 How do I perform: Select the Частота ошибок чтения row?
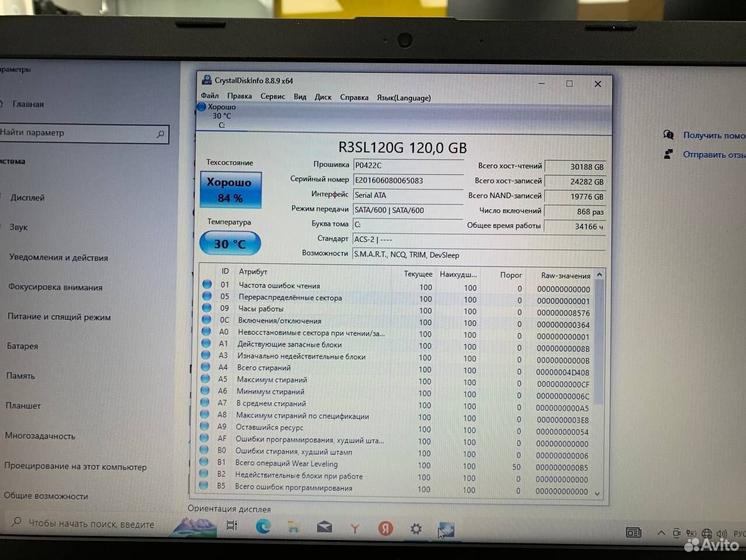397,287
